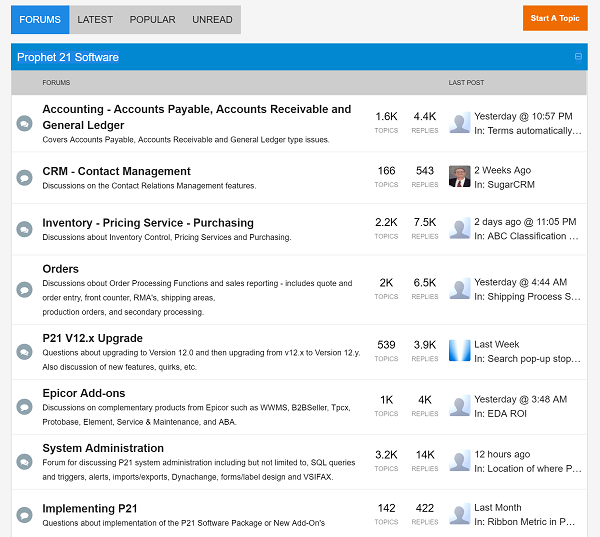
Task: Click the 2.2K topics count for Inventory
Action: pyautogui.click(x=386, y=222)
